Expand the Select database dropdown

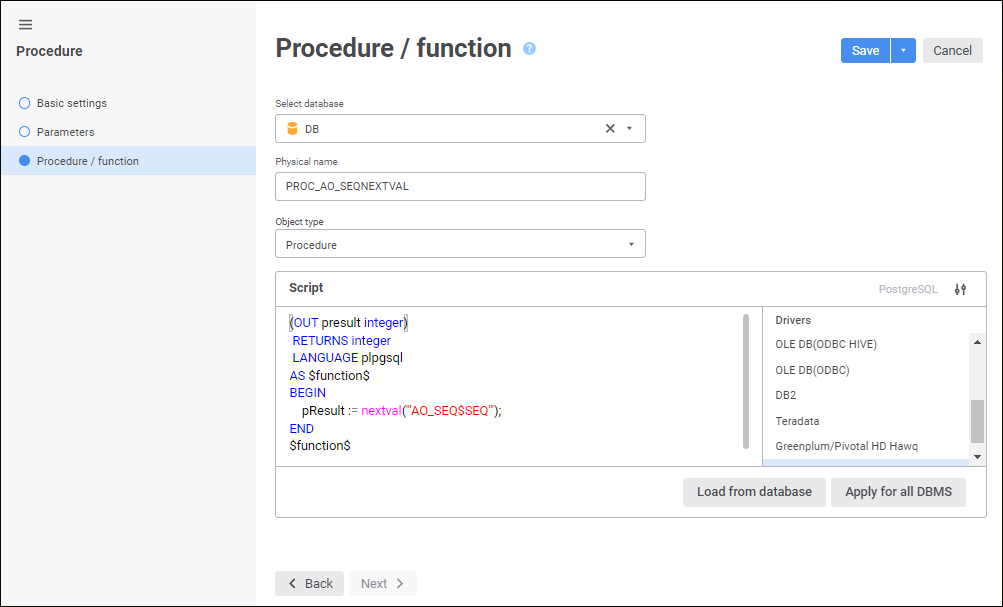click(x=630, y=129)
